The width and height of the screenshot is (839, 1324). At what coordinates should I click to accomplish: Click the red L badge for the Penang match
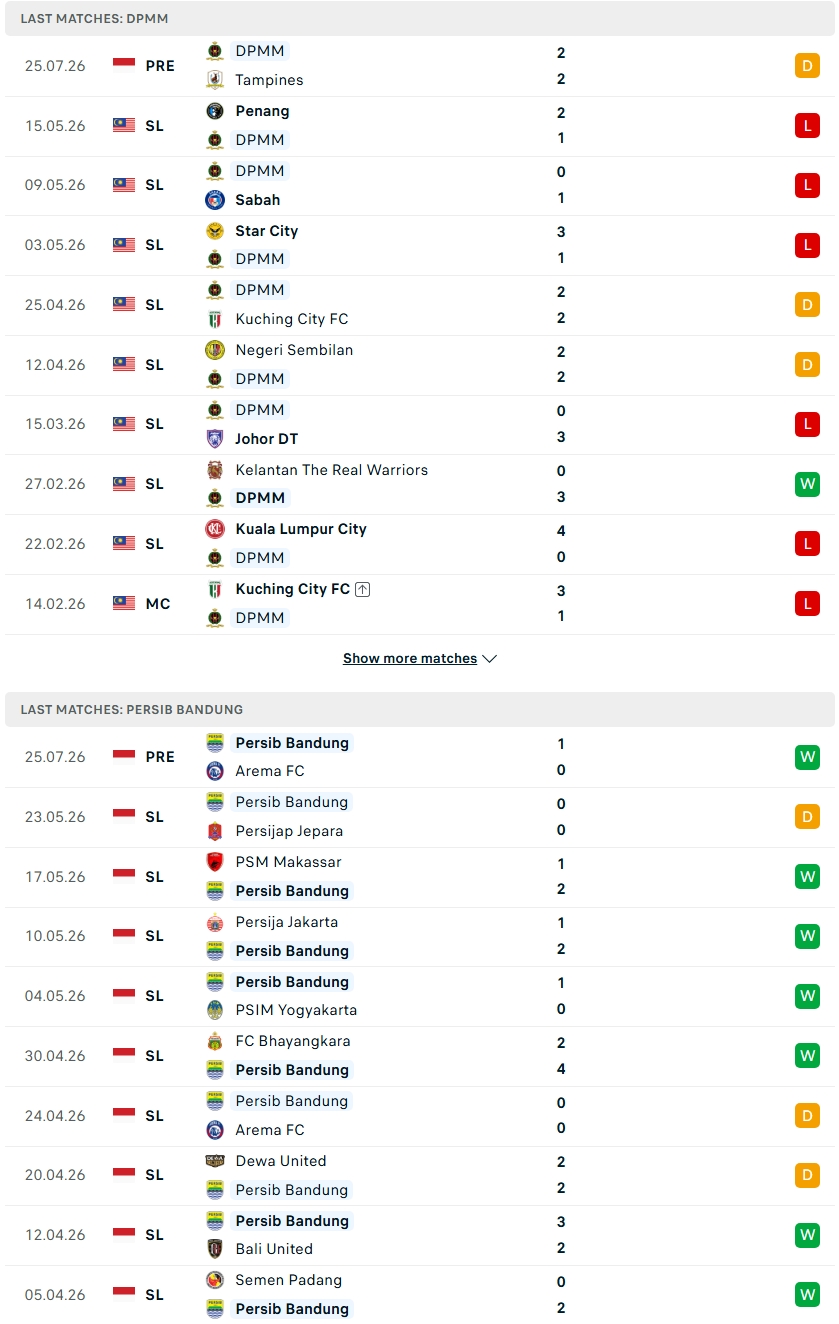[807, 126]
